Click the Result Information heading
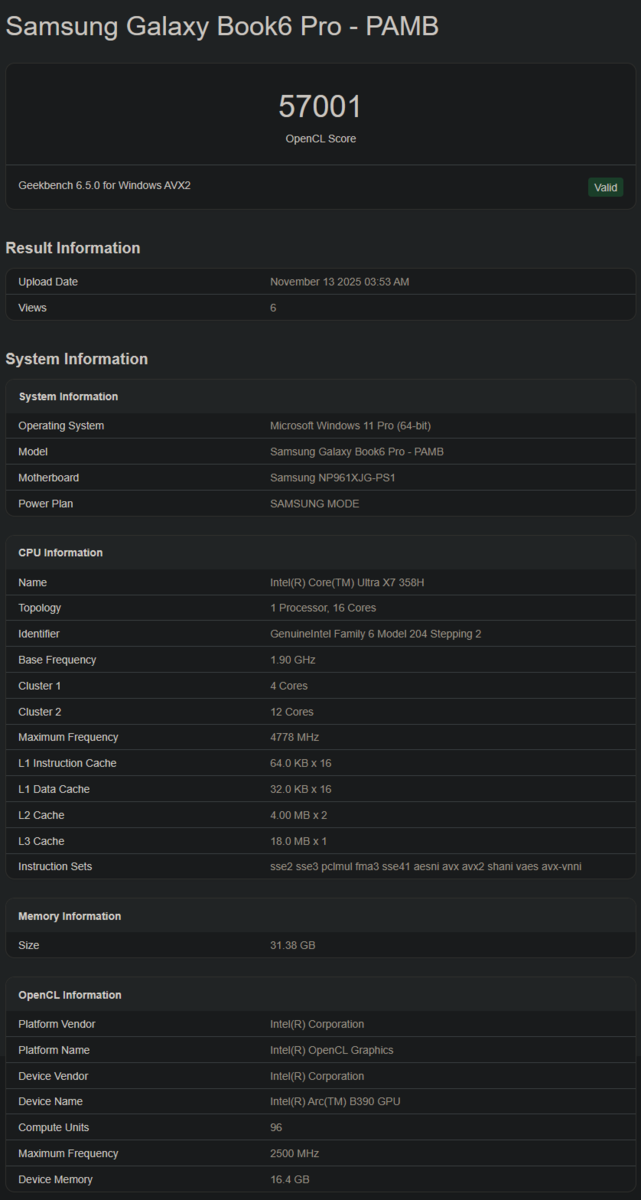Image resolution: width=641 pixels, height=1200 pixels. pos(73,248)
